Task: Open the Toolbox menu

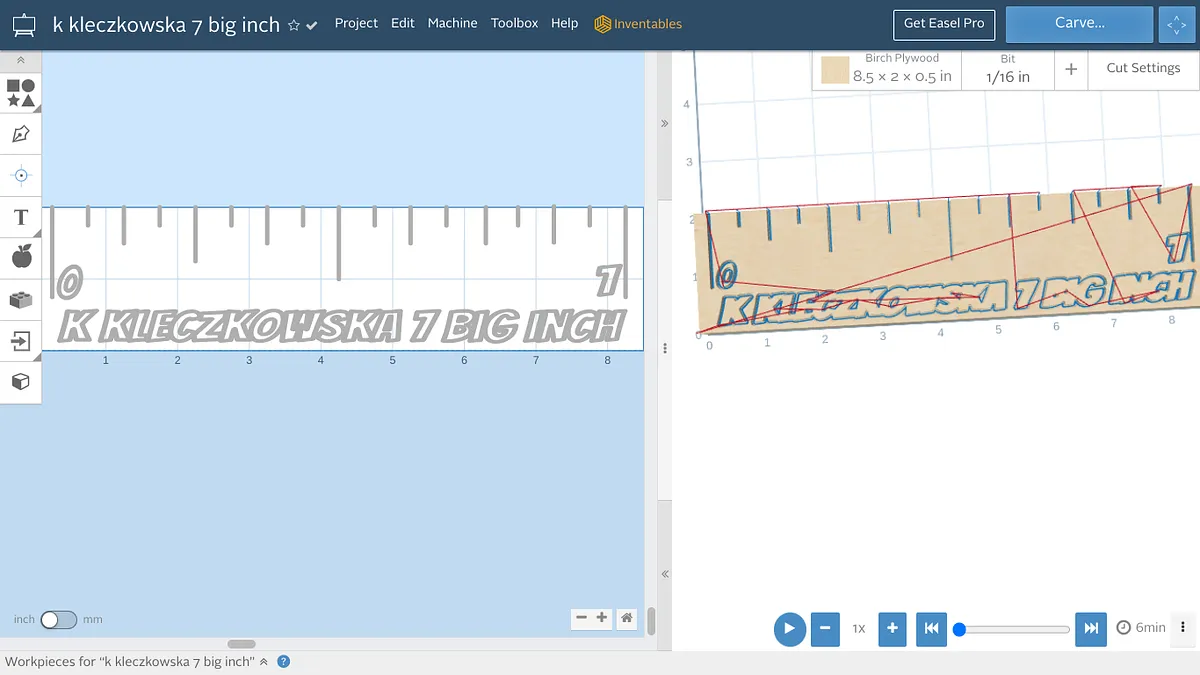Action: 514,23
